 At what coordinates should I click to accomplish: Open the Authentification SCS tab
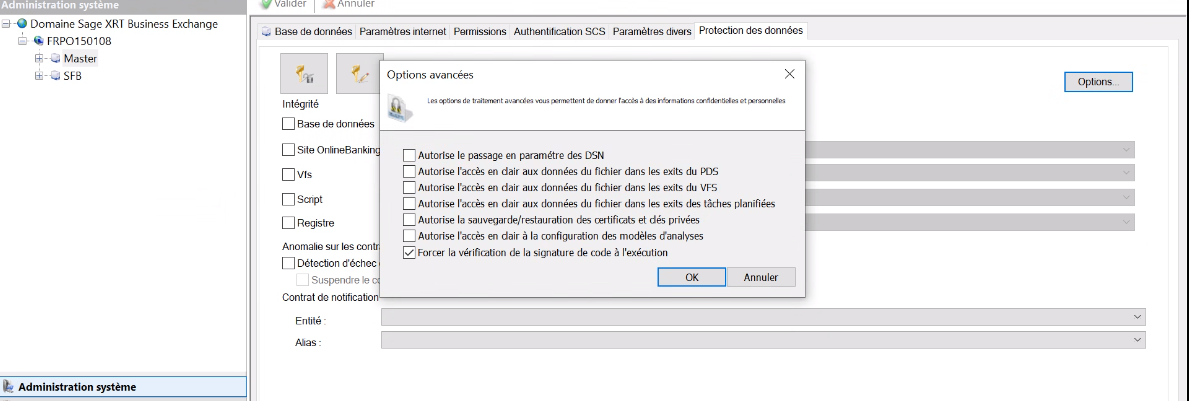coord(560,31)
